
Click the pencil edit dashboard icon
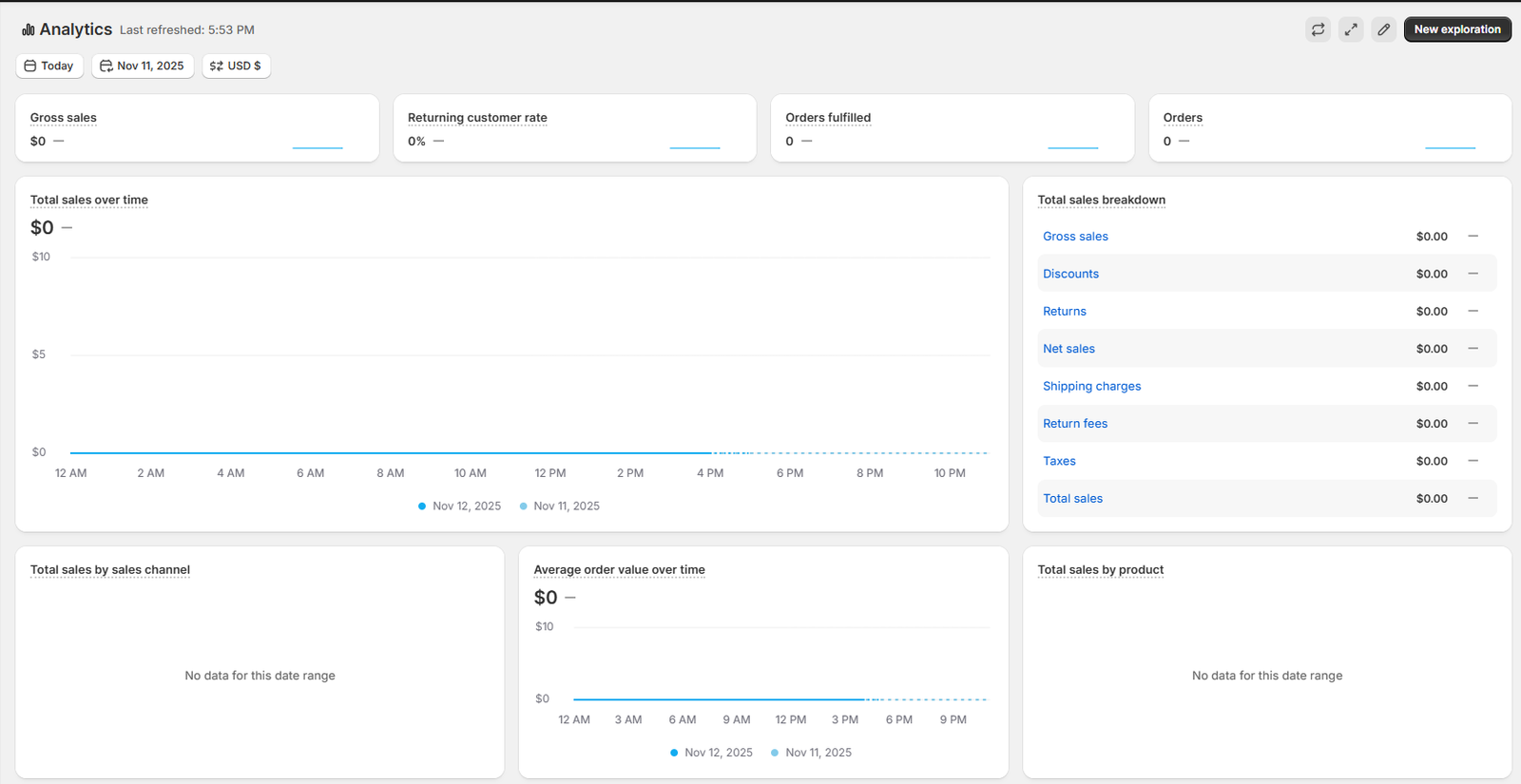pyautogui.click(x=1384, y=29)
